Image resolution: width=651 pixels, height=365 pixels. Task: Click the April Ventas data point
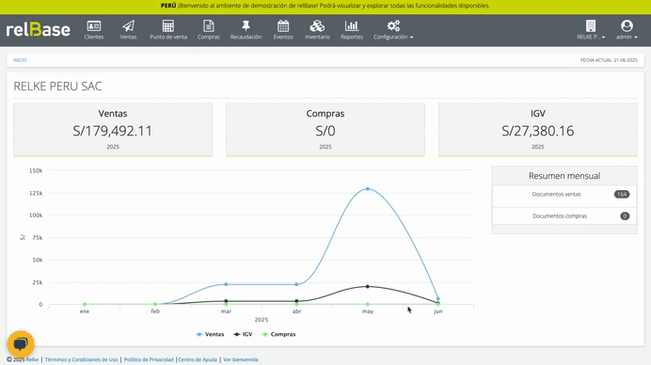[296, 284]
